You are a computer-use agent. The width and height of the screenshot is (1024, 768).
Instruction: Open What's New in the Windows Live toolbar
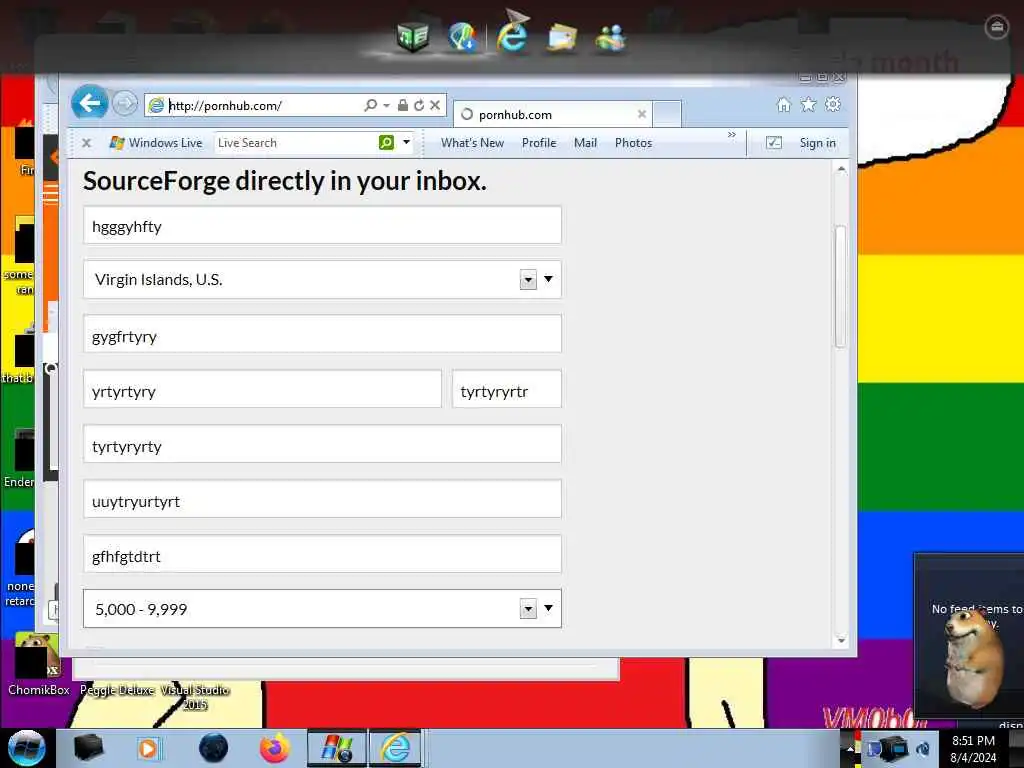click(472, 142)
